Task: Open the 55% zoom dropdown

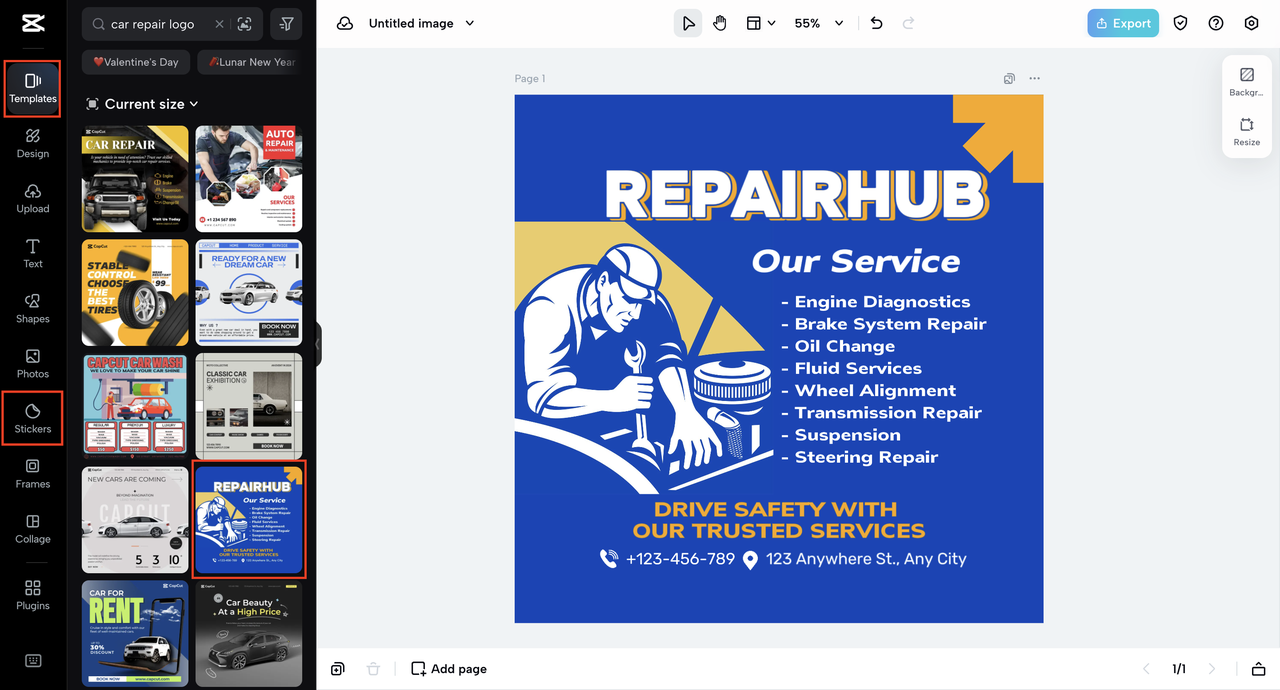Action: [x=819, y=23]
